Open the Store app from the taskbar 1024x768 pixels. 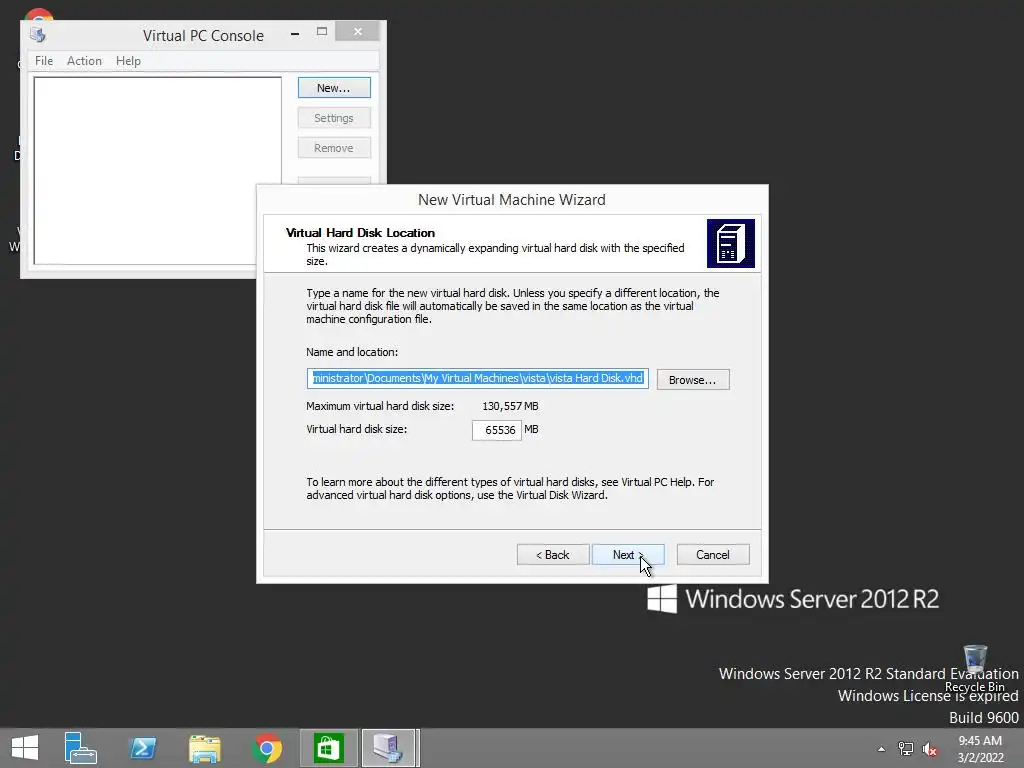[328, 748]
